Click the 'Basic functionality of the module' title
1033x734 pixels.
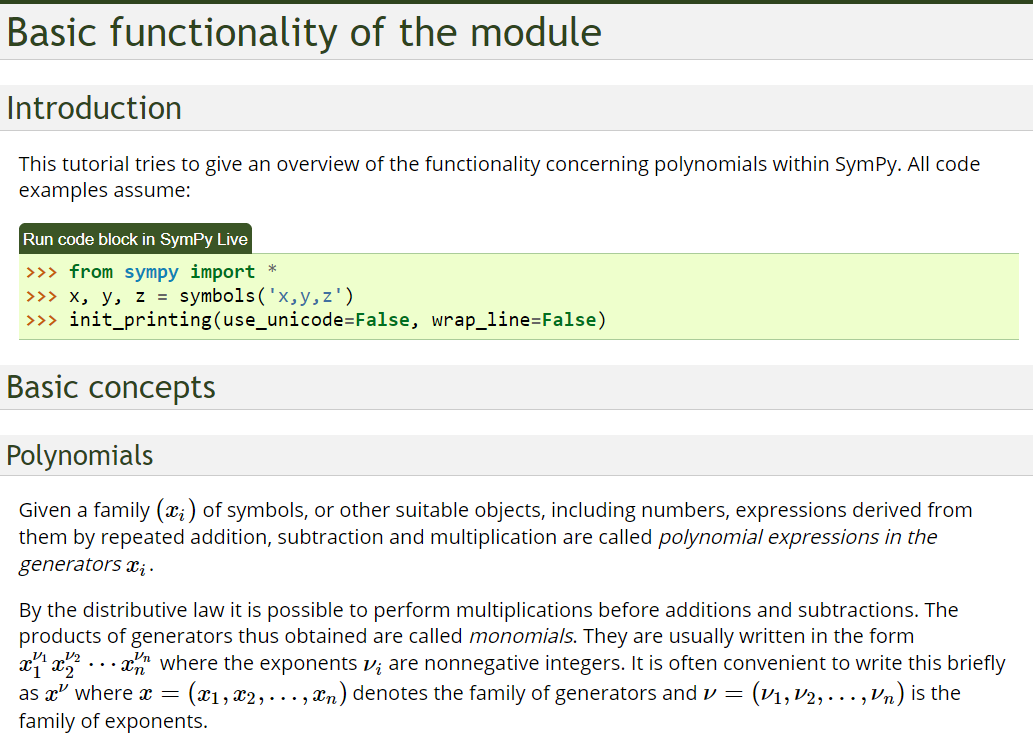[304, 33]
